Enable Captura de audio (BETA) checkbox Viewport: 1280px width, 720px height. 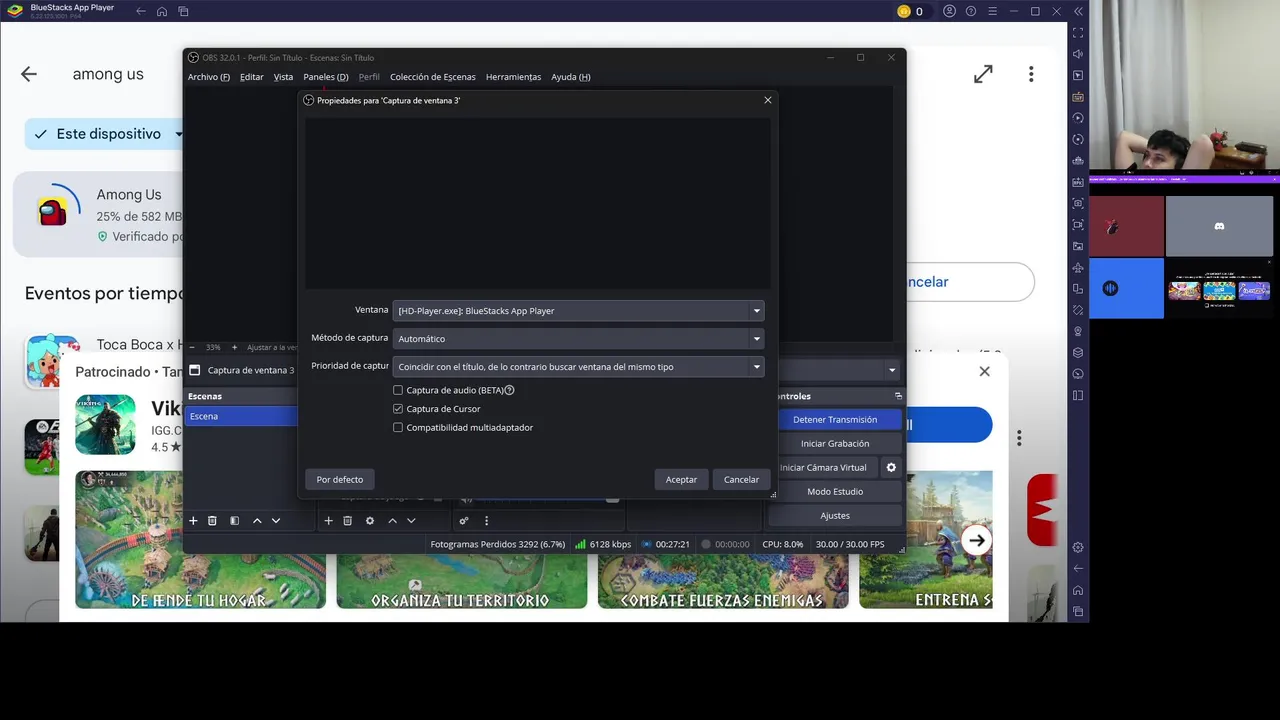398,390
